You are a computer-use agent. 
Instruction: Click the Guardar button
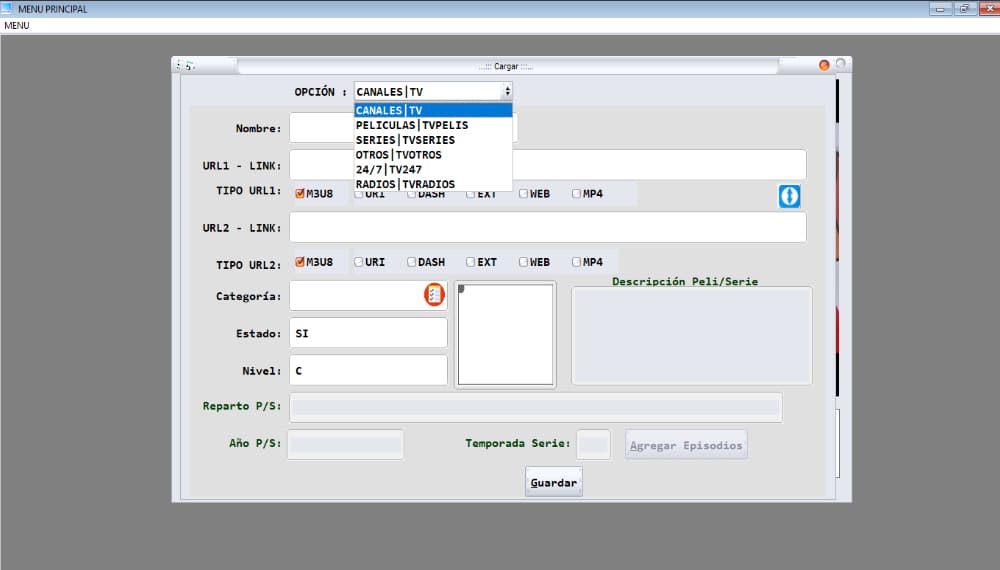pyautogui.click(x=554, y=482)
